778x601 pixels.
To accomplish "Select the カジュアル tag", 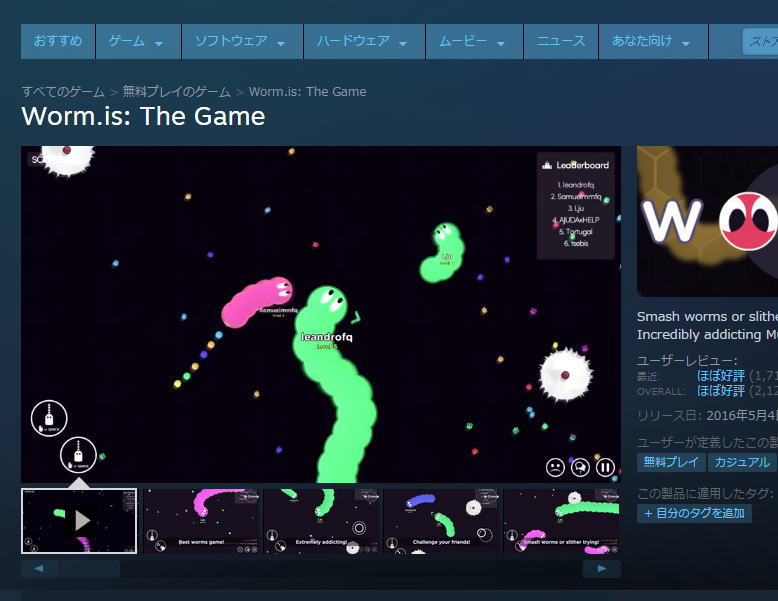I will [x=742, y=463].
